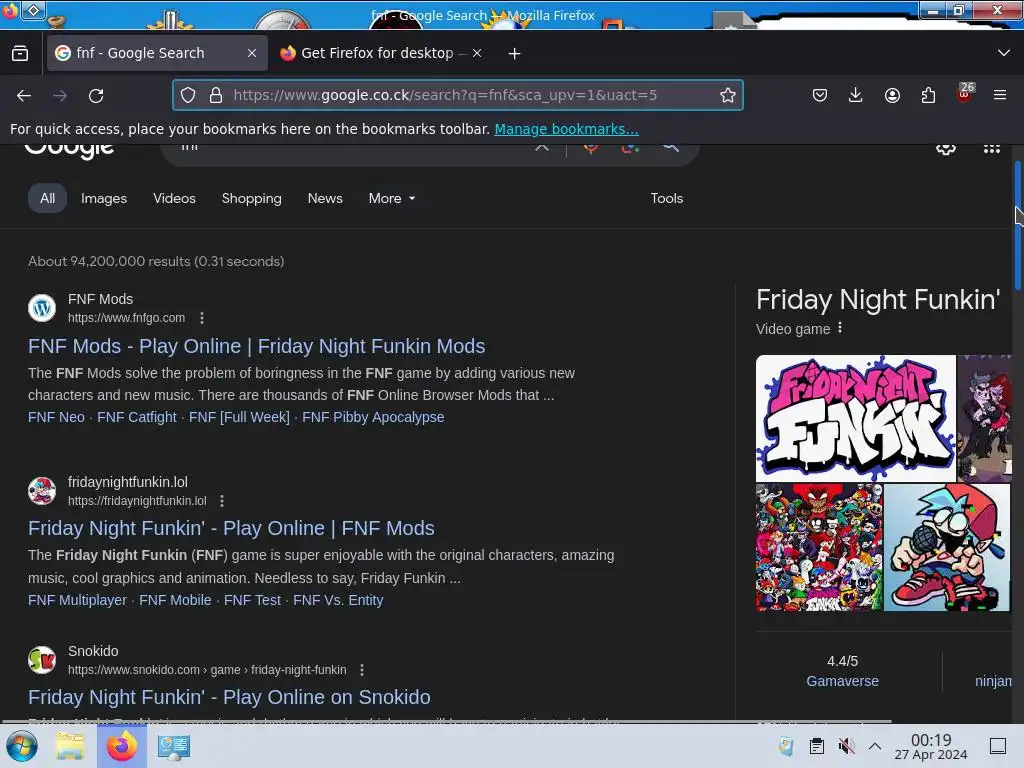
Task: Open the Windows-style Start menu button
Action: [22, 746]
